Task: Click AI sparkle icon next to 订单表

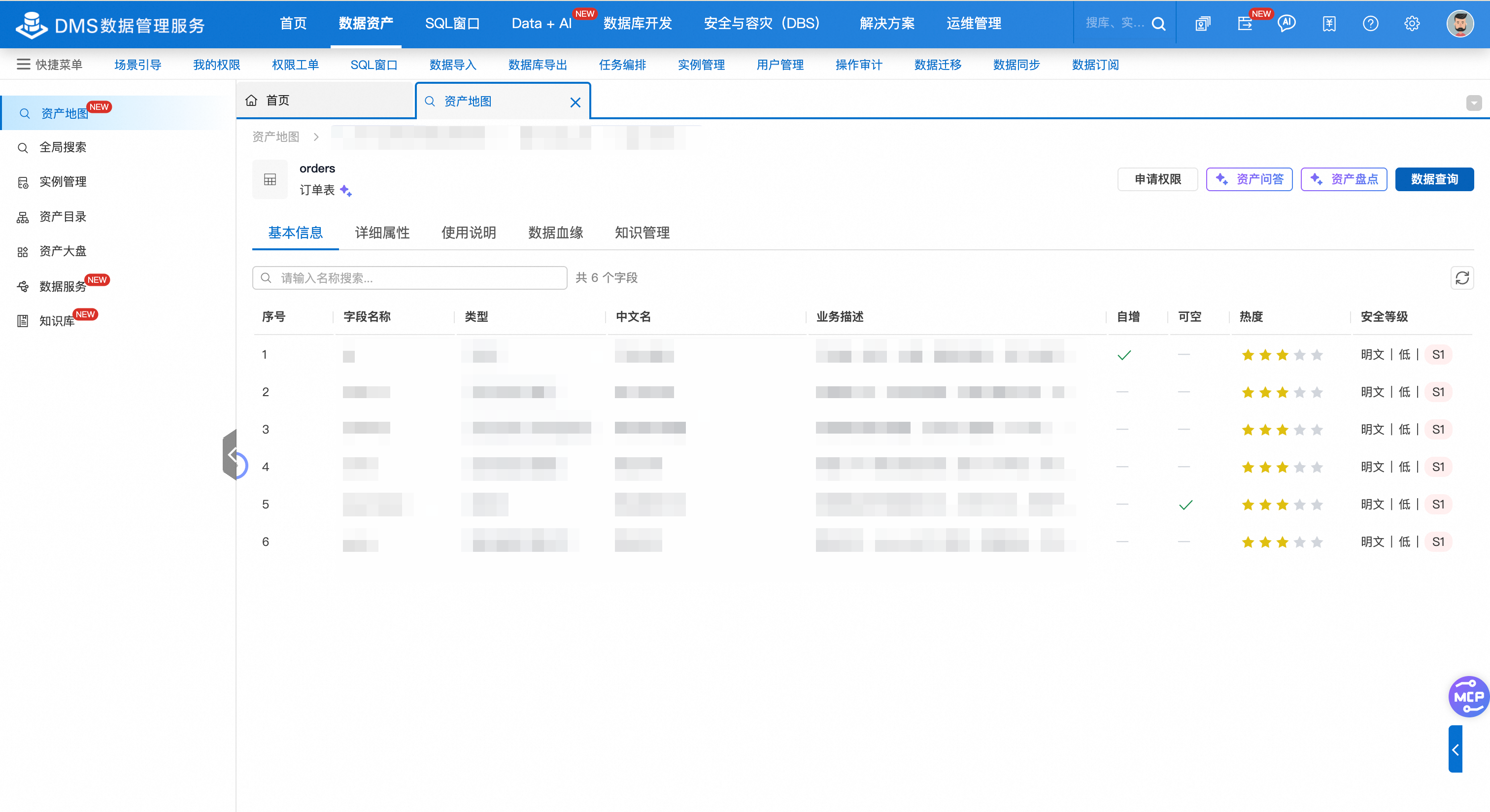Action: coord(346,190)
